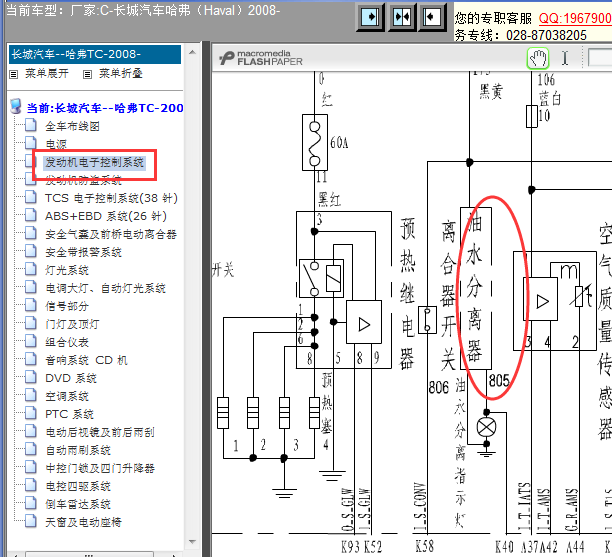Select the FlashPaper text selection tool
The image size is (612, 557).
[x=565, y=59]
